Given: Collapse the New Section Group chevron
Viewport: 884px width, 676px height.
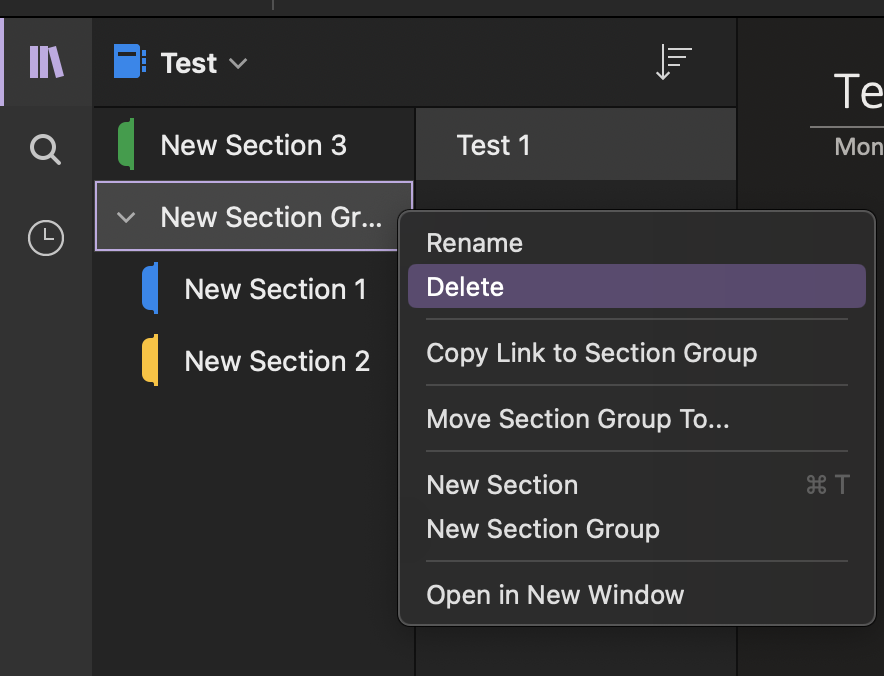Looking at the screenshot, I should click(126, 217).
